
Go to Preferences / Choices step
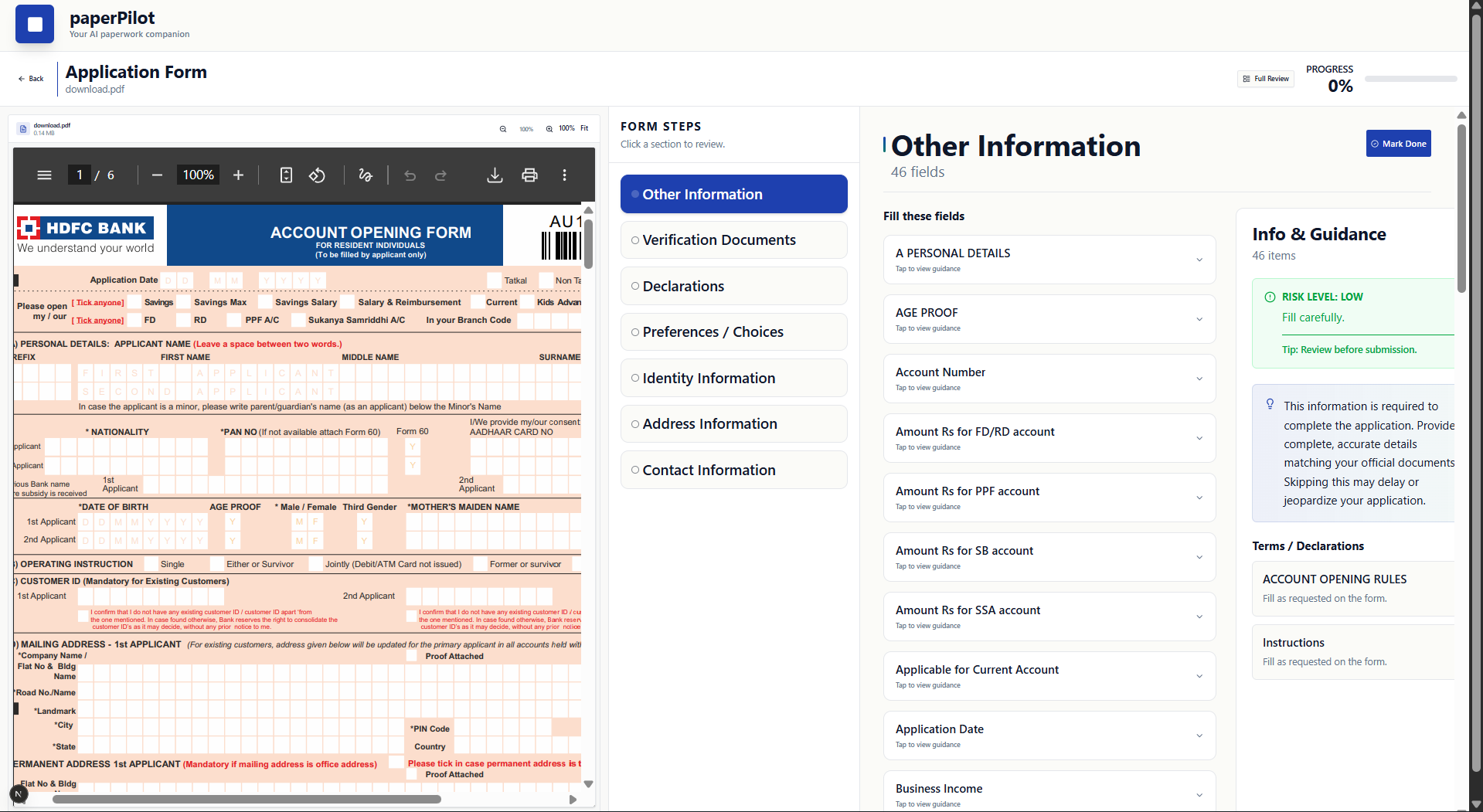[734, 332]
